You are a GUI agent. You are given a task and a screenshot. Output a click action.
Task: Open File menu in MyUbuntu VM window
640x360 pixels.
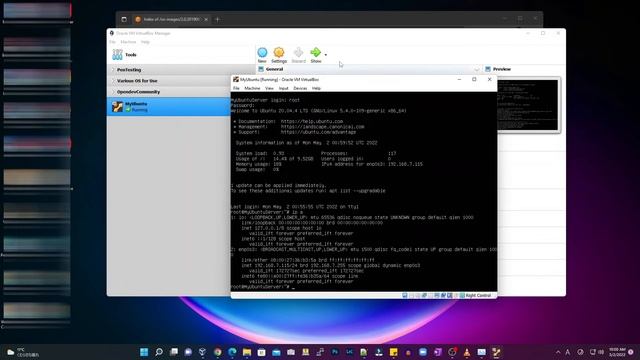(x=236, y=88)
